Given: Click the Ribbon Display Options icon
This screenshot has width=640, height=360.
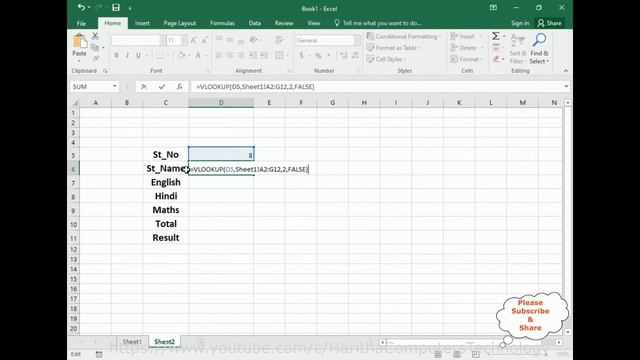Looking at the screenshot, I should (493, 7).
